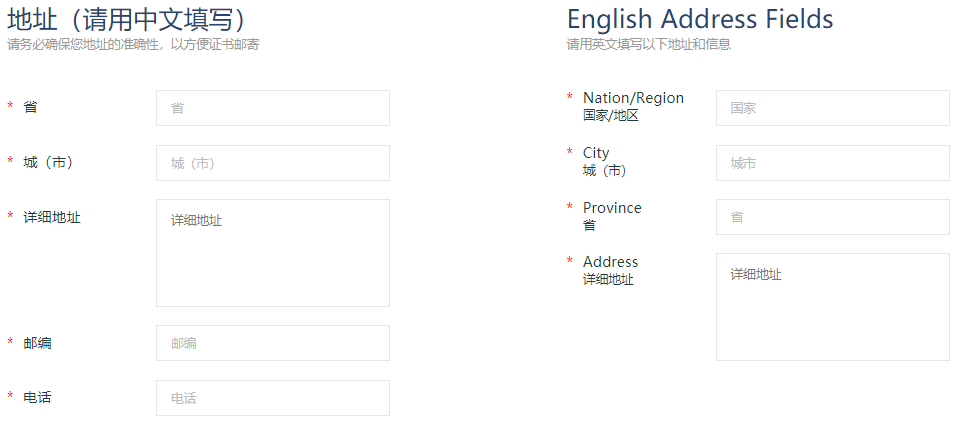This screenshot has width=961, height=423.
Task: Click the English City input field
Action: [x=832, y=163]
